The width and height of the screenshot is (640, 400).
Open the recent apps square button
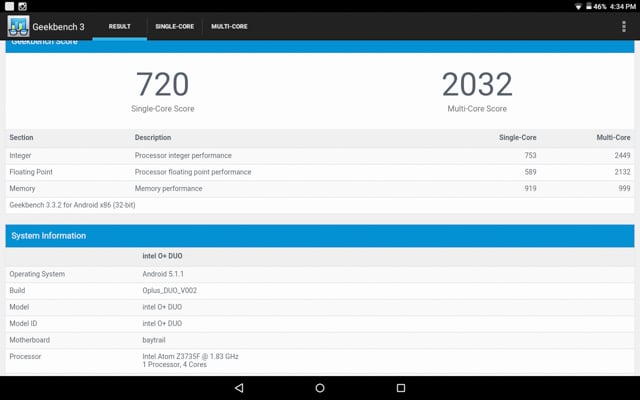pos(401,388)
